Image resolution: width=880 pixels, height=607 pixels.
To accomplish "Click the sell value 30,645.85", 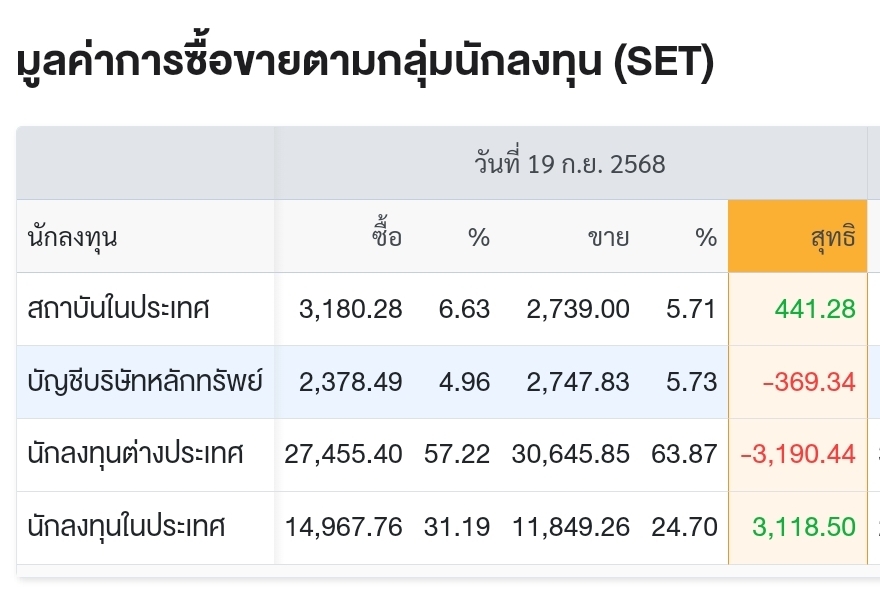I will pos(571,454).
